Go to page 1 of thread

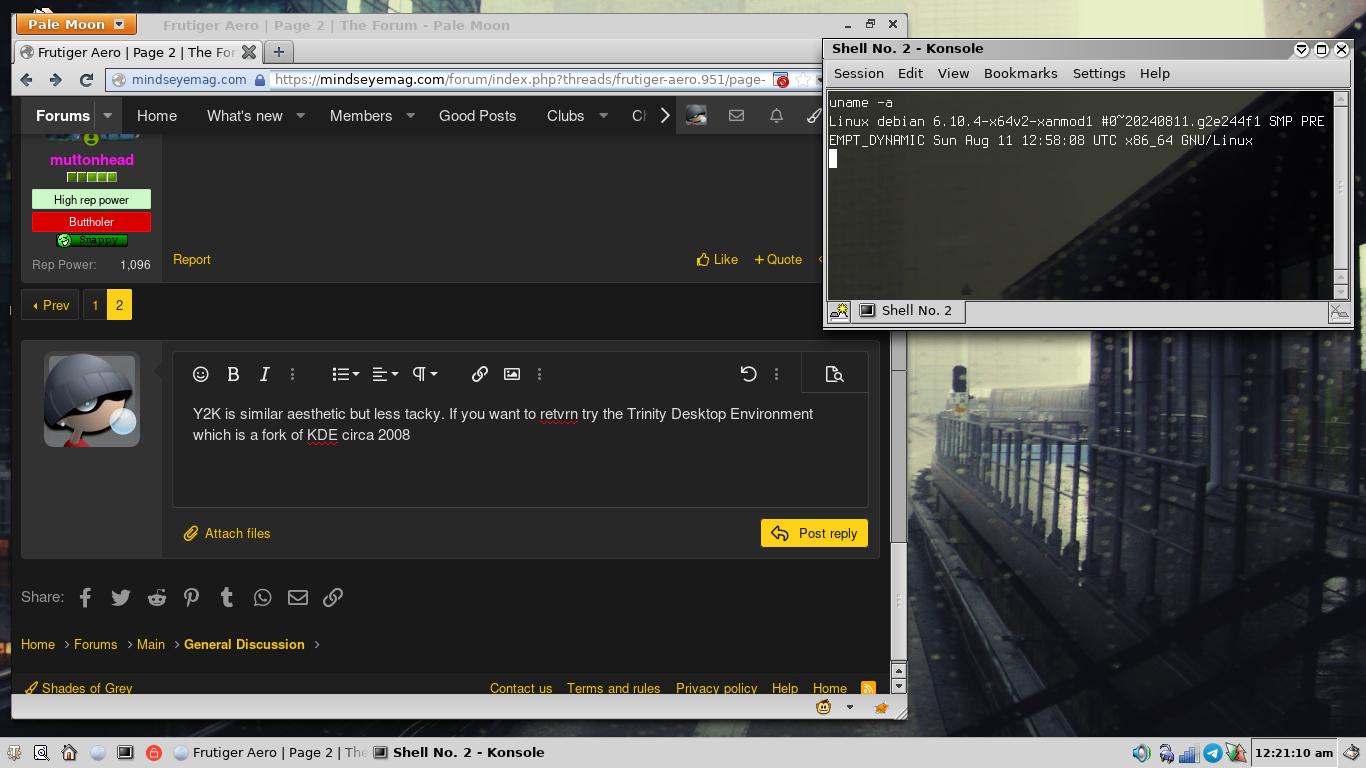(x=95, y=305)
